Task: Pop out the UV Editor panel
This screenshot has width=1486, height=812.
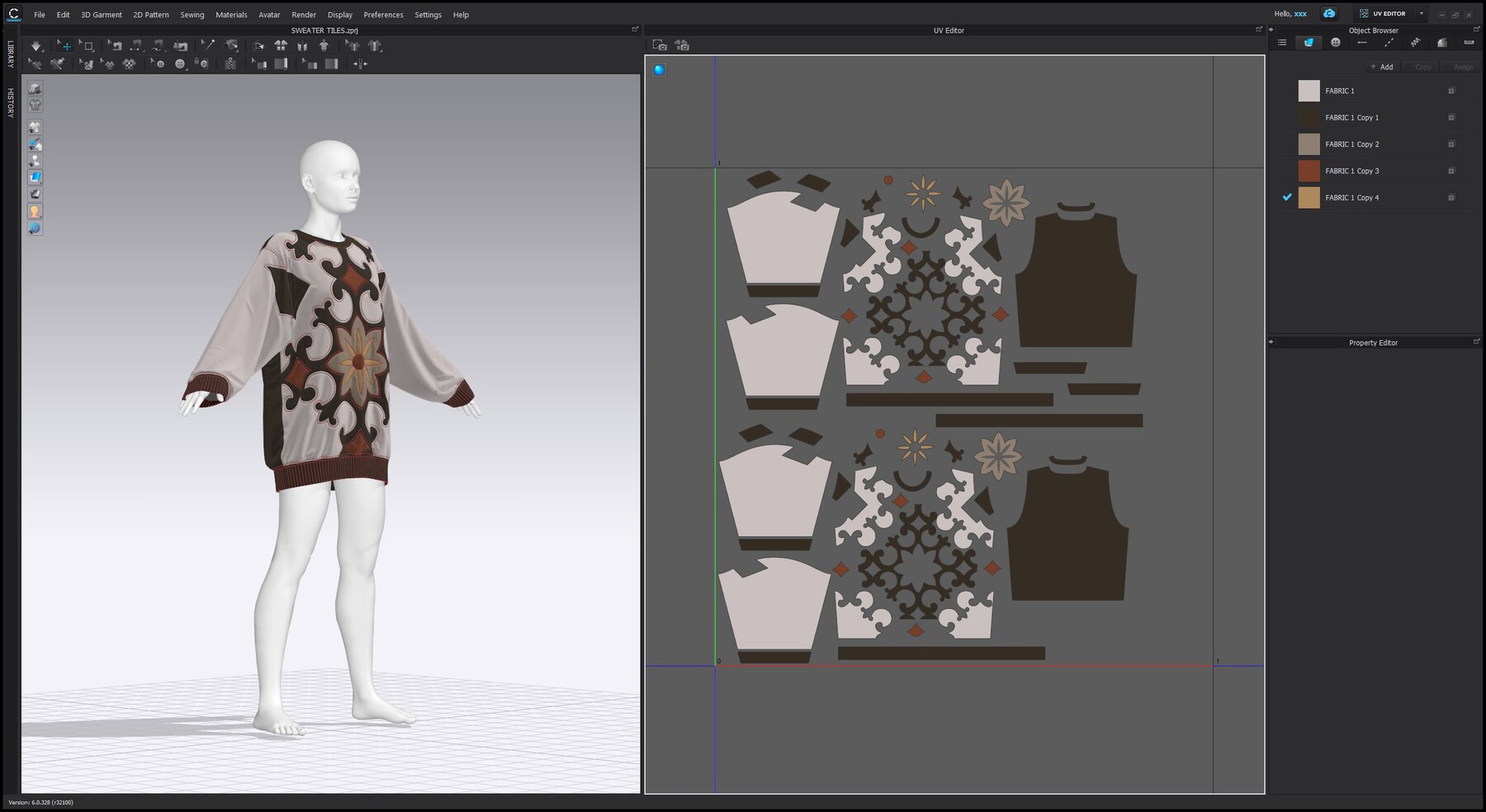Action: (x=1259, y=29)
